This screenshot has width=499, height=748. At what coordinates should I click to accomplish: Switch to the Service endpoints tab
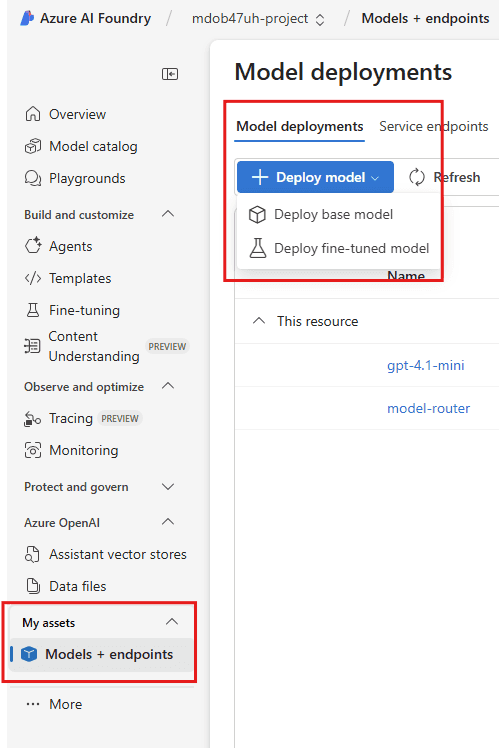[x=434, y=126]
